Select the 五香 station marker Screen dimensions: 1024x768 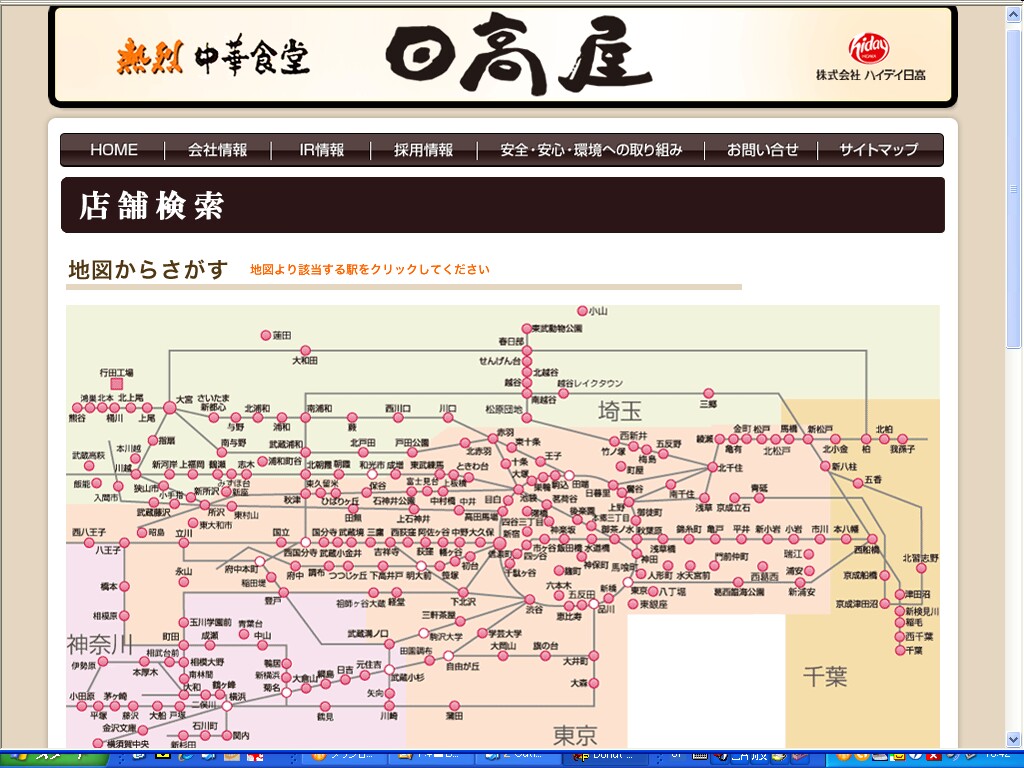pyautogui.click(x=857, y=483)
